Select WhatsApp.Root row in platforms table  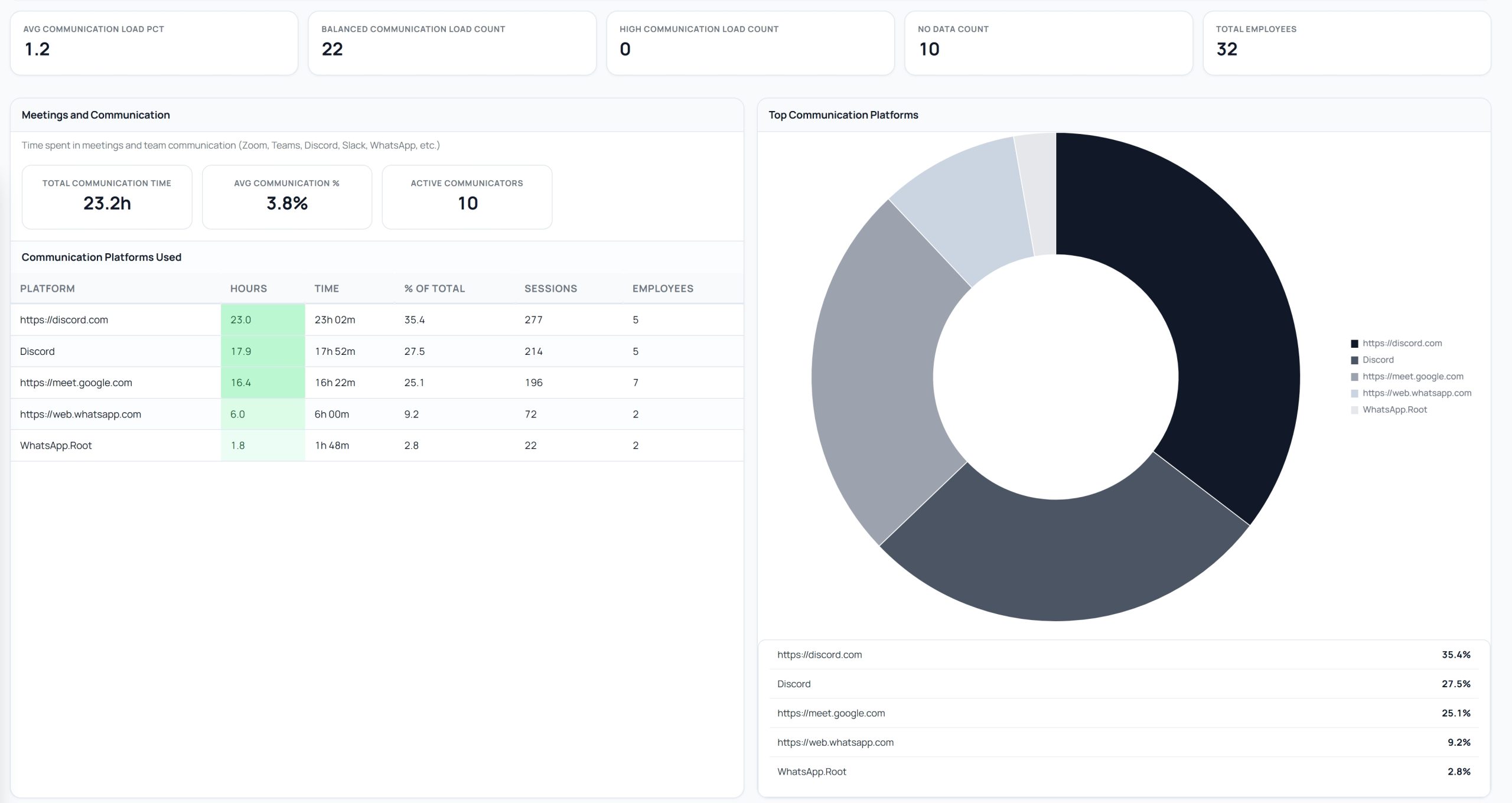point(377,445)
